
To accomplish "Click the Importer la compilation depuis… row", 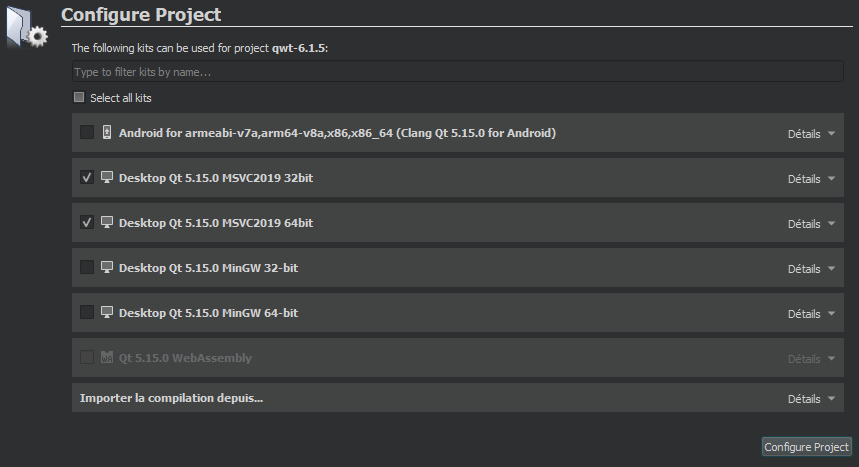I will coord(457,398).
